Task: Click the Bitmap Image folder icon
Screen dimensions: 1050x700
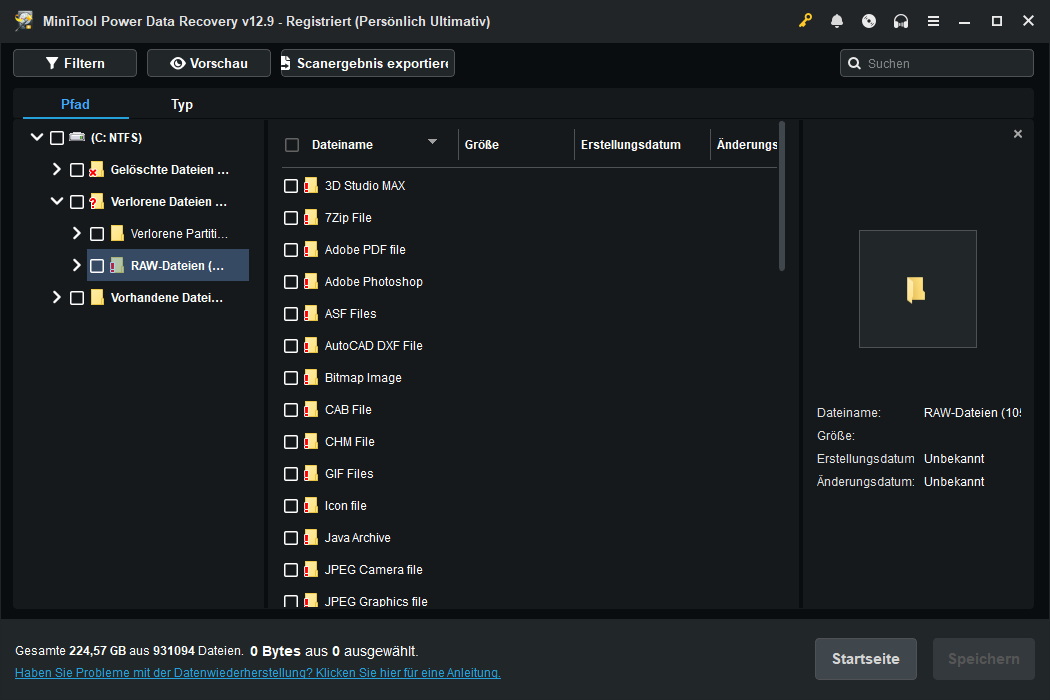Action: point(310,378)
